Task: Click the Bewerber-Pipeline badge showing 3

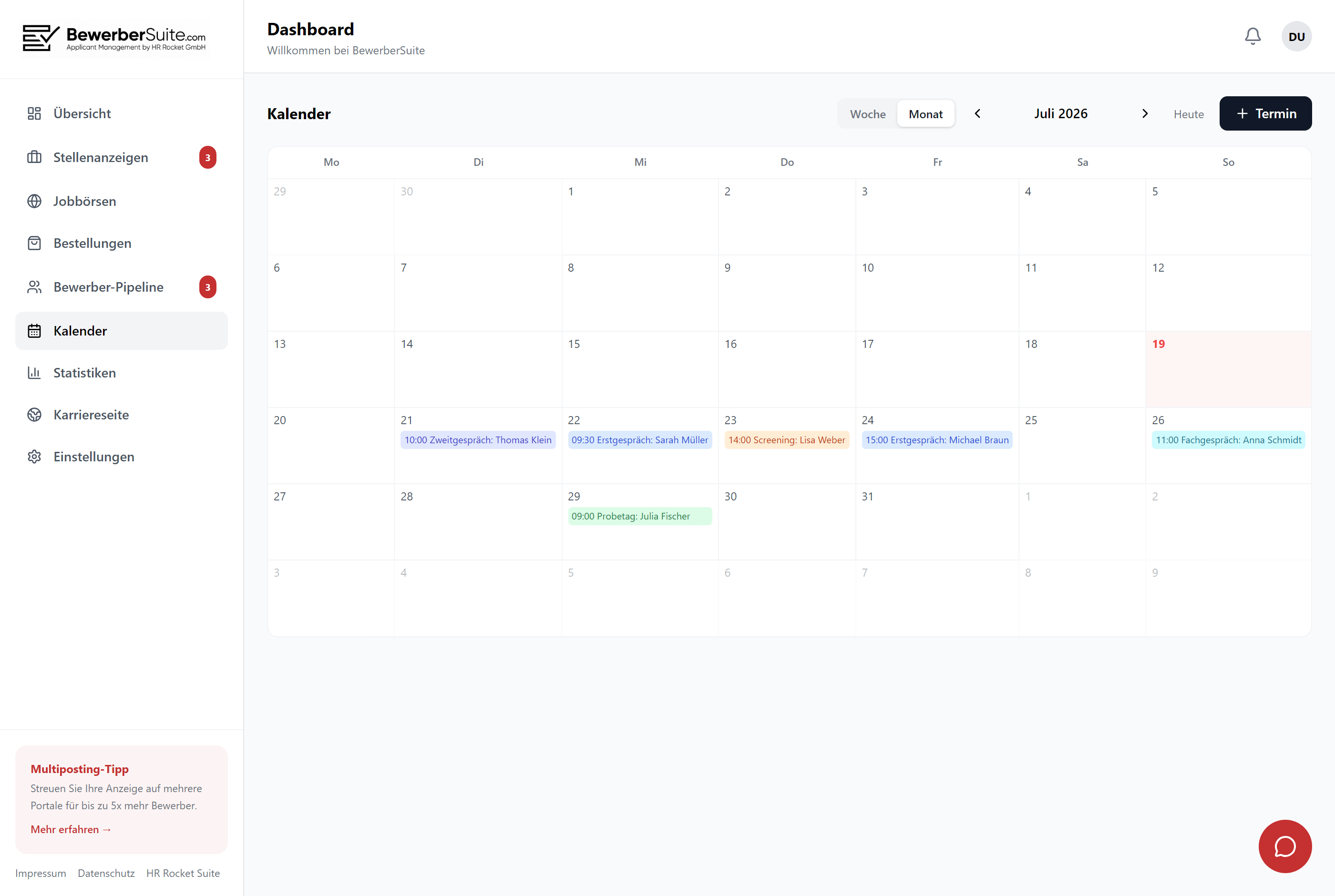Action: 208,287
